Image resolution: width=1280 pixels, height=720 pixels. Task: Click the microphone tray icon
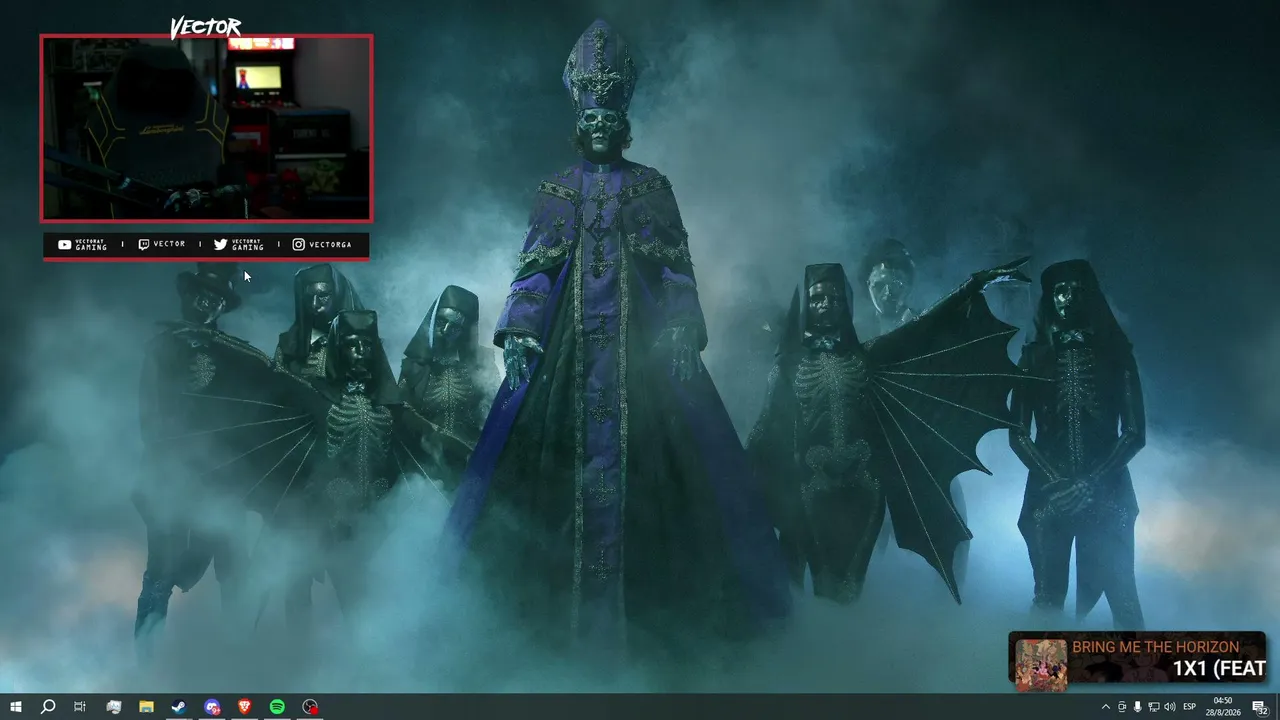click(1137, 707)
